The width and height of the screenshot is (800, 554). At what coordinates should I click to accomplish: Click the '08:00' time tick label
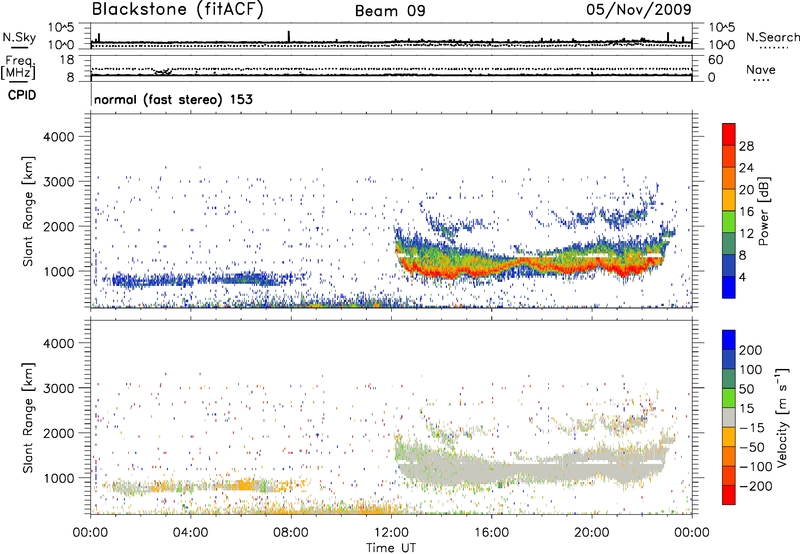pyautogui.click(x=291, y=533)
